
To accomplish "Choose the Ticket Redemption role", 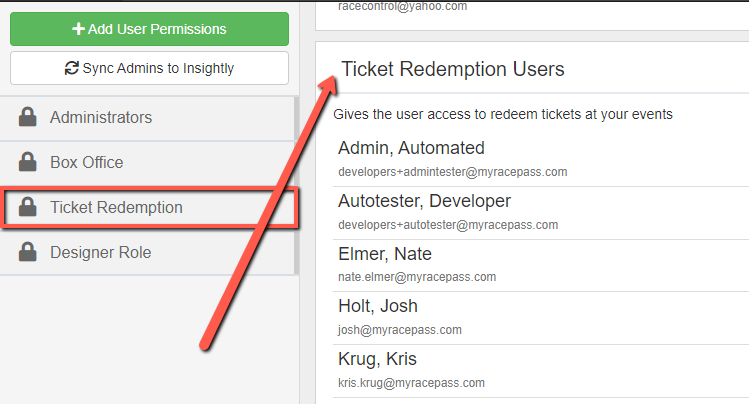I will pyautogui.click(x=149, y=208).
